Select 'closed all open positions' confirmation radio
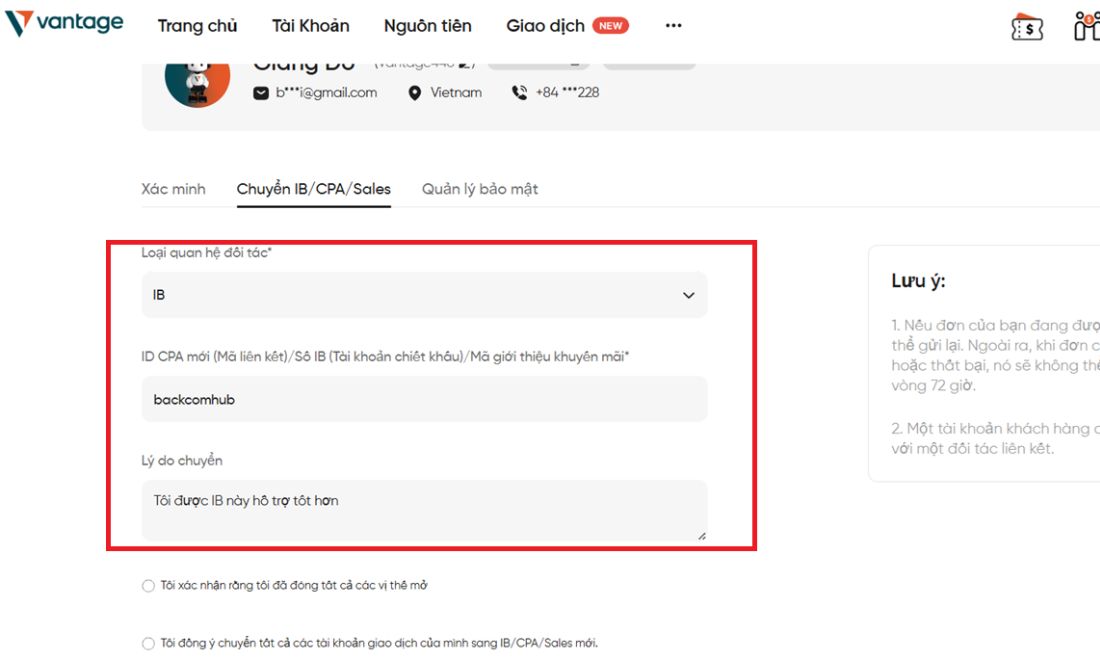1100x660 pixels. click(x=148, y=586)
